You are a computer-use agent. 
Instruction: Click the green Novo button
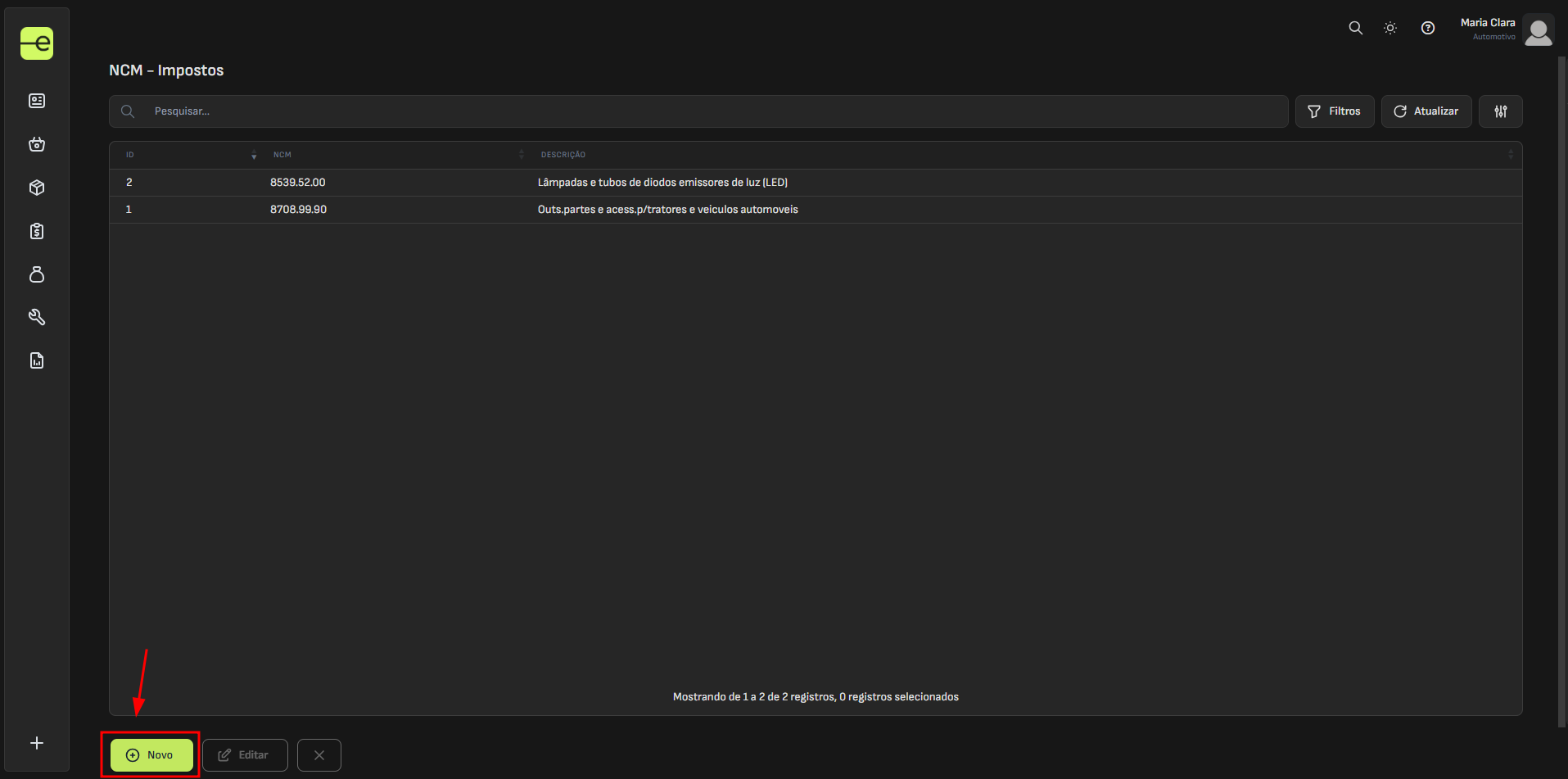[151, 755]
